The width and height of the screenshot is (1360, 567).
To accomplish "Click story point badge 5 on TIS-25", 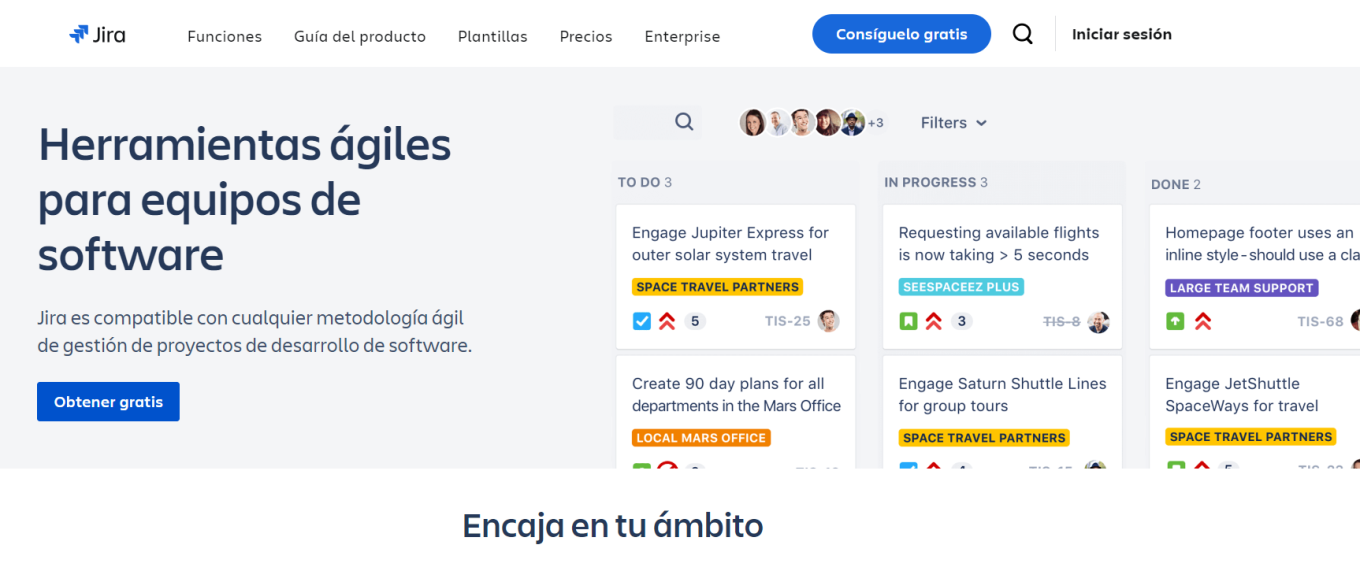I will tap(695, 321).
